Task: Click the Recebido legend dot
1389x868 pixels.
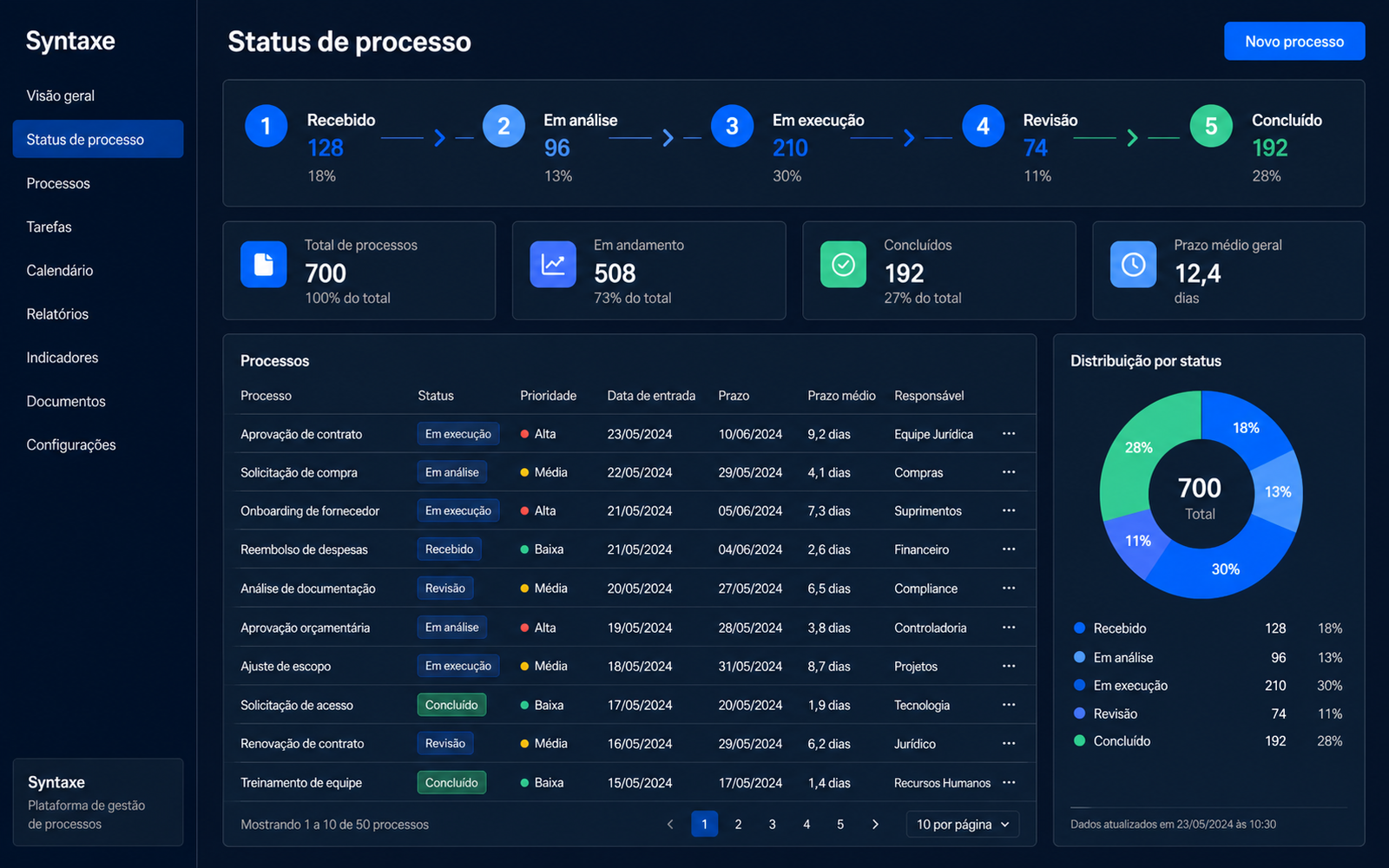Action: (x=1079, y=628)
